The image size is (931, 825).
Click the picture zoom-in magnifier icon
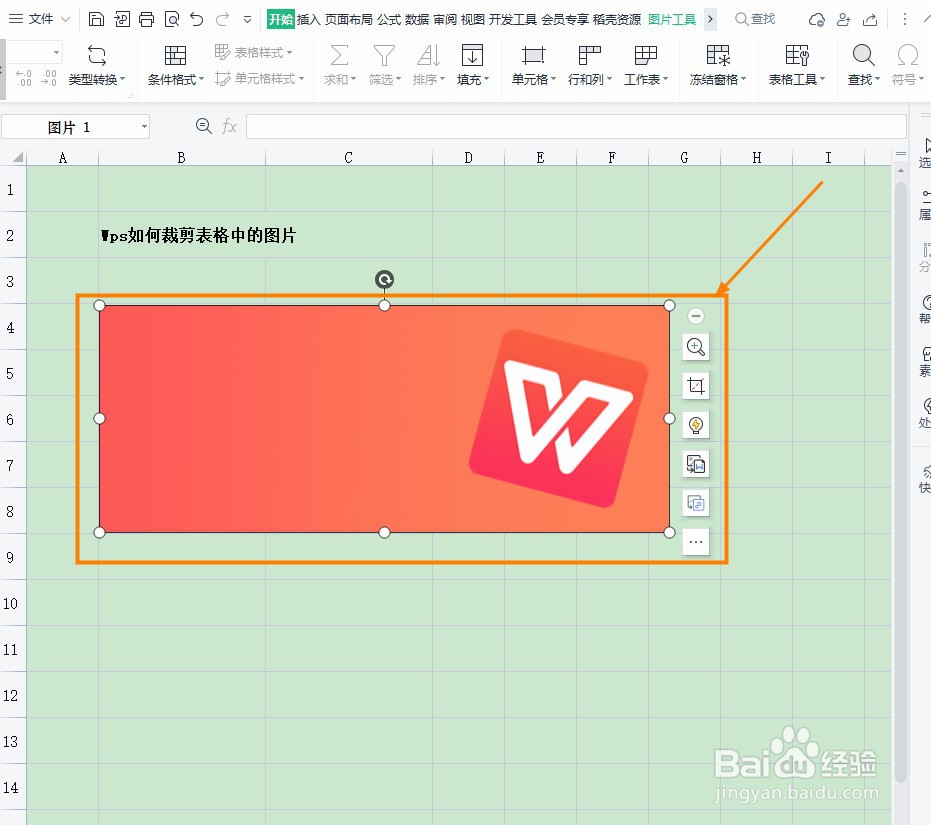696,347
